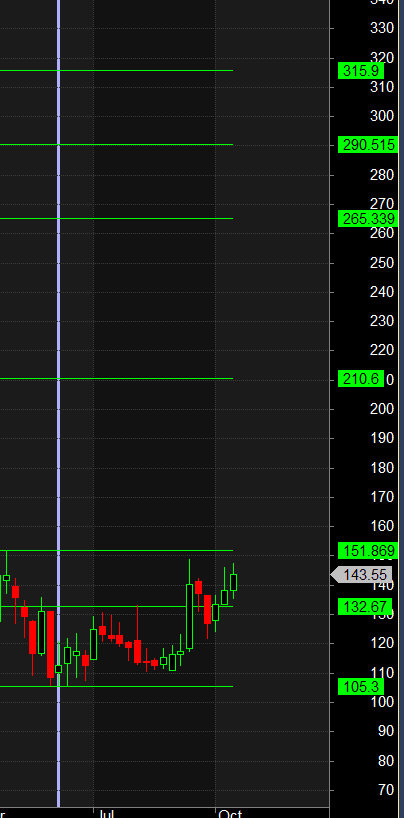This screenshot has width=404, height=818.
Task: Select the 290.515 green price label
Action: (368, 145)
